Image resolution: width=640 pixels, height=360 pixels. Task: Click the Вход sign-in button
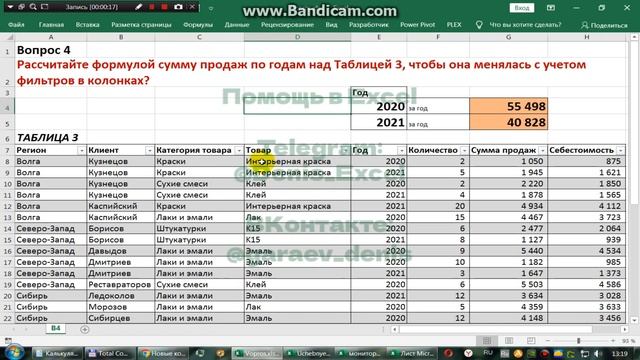pos(522,8)
